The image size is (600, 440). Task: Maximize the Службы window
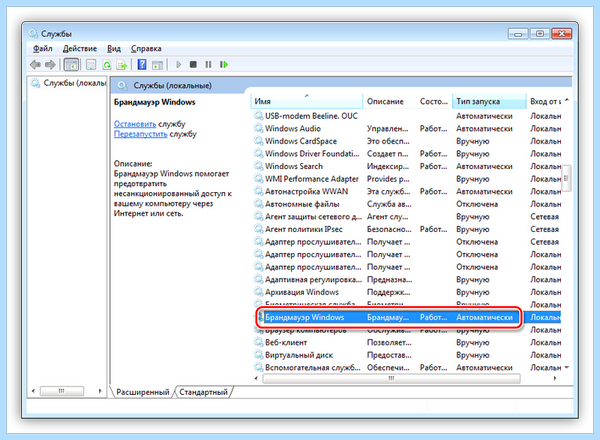pos(540,34)
